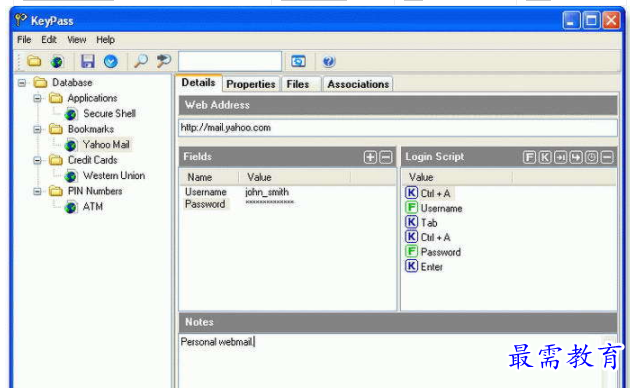Image resolution: width=630 pixels, height=388 pixels.
Task: Click the ATM entry globe icon
Action: point(71,207)
